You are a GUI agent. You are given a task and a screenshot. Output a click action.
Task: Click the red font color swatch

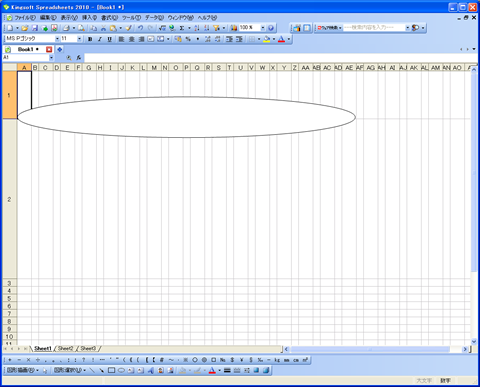click(x=281, y=39)
